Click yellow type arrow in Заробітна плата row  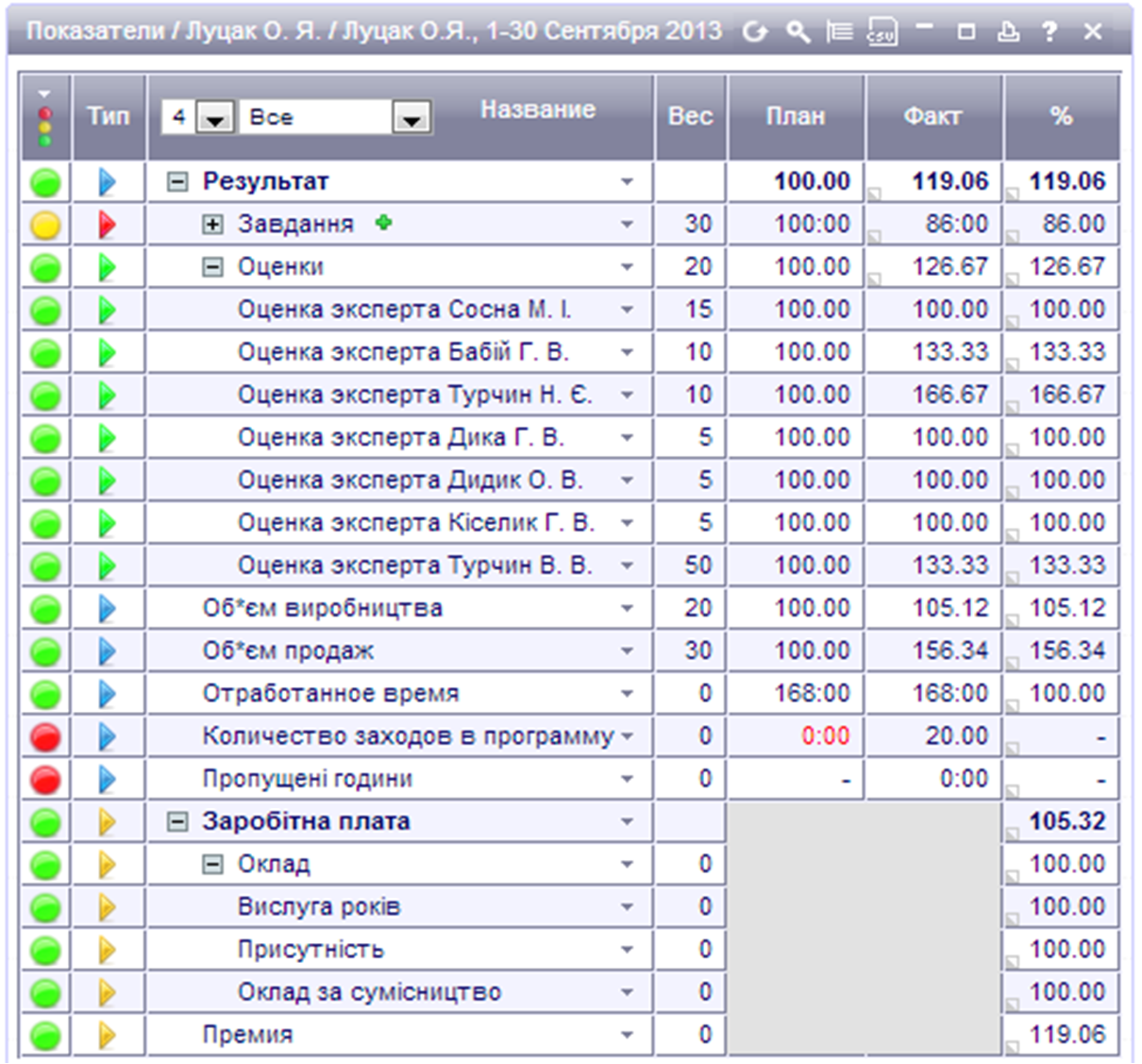[108, 821]
